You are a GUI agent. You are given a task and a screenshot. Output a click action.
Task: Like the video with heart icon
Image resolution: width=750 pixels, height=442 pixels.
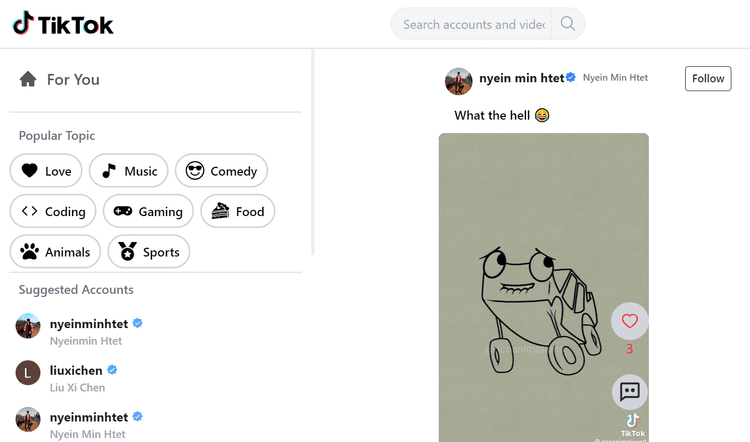629,321
